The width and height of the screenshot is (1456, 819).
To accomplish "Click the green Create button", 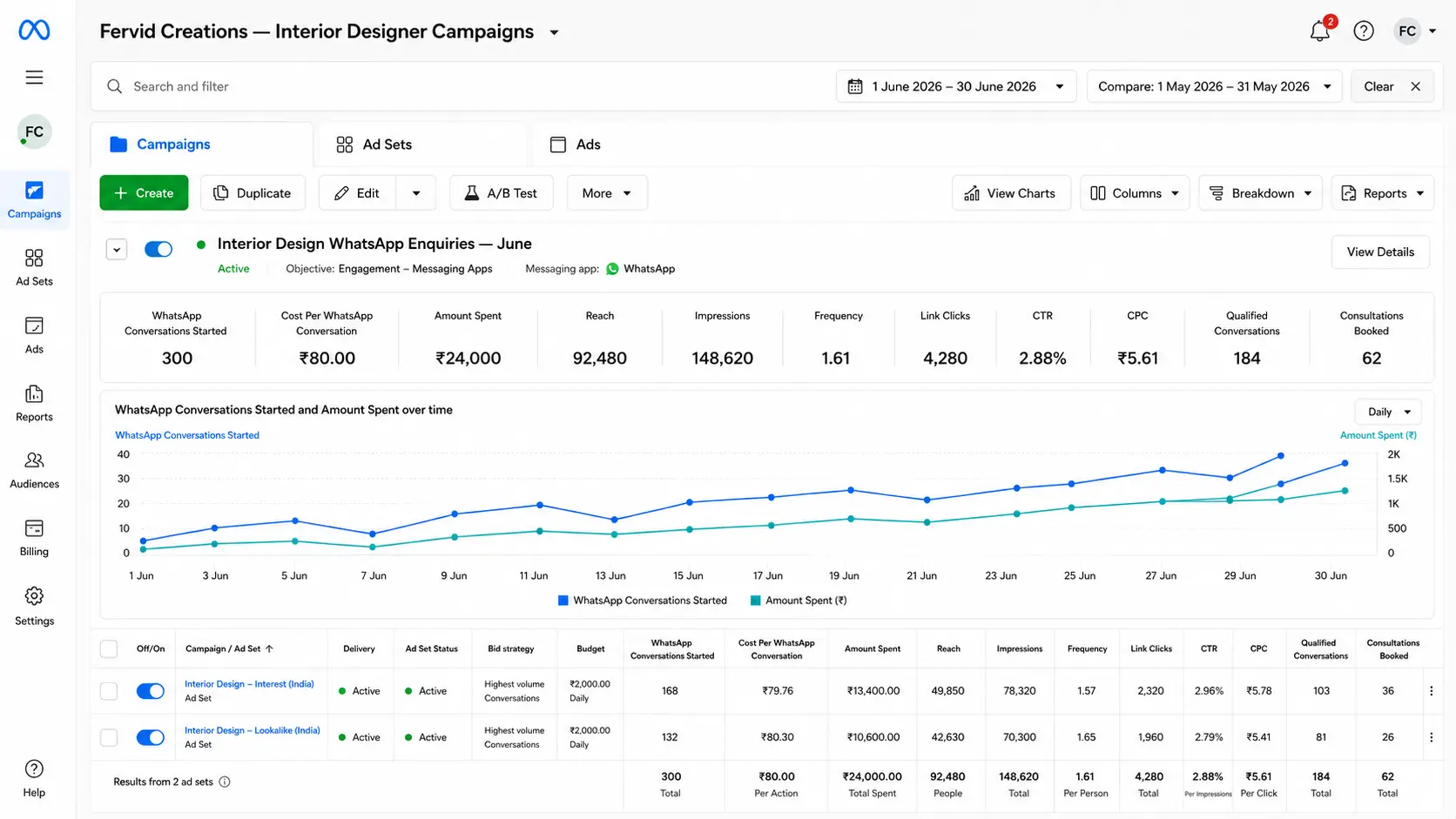I will [x=144, y=193].
